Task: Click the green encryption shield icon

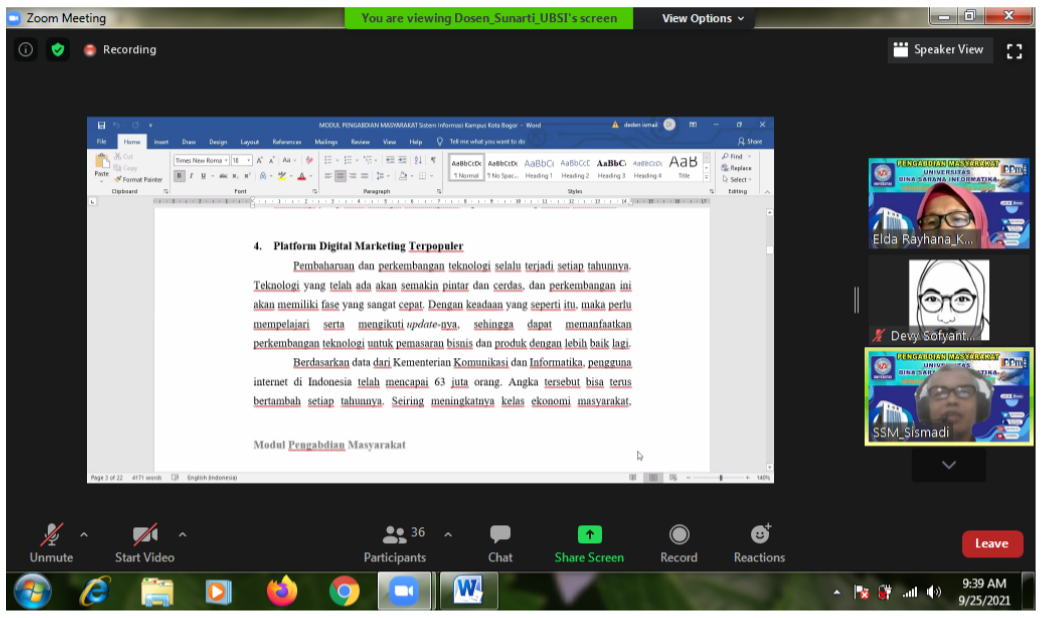Action: click(58, 50)
